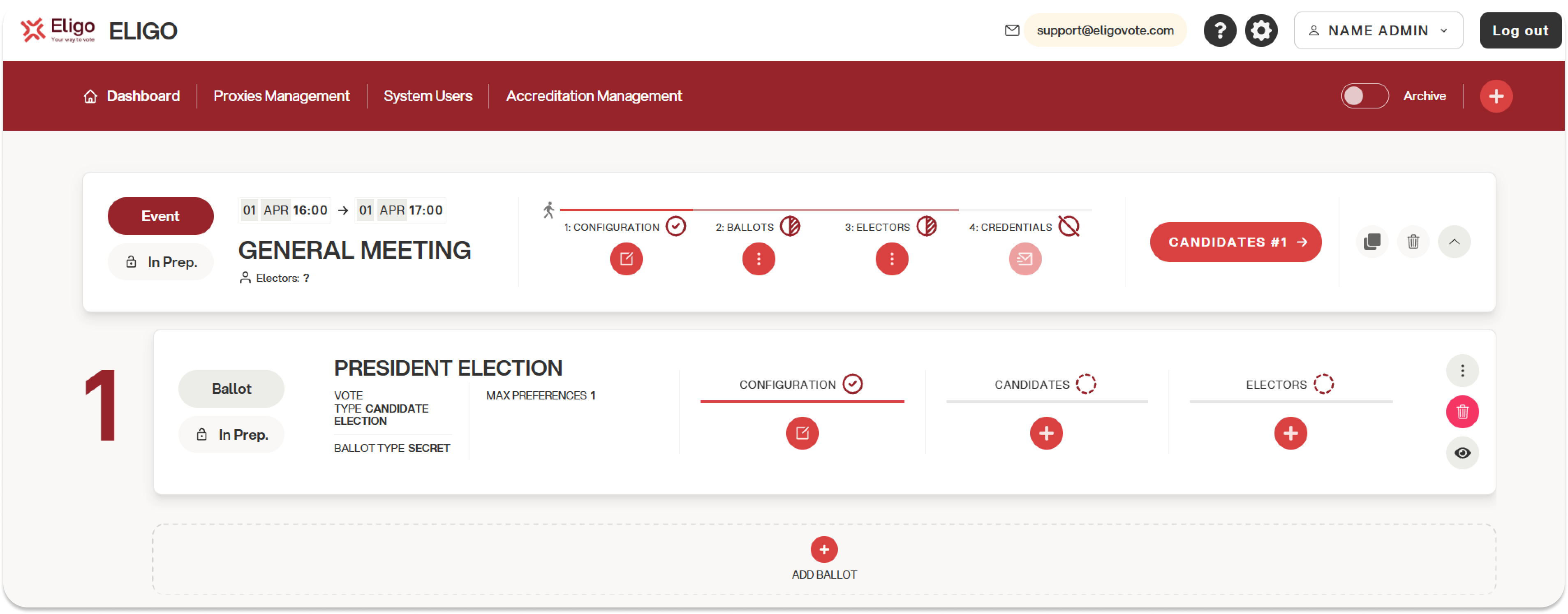Screen dimensions: 1568x614
Task: Duplicate the General Meeting event
Action: pos(1372,242)
